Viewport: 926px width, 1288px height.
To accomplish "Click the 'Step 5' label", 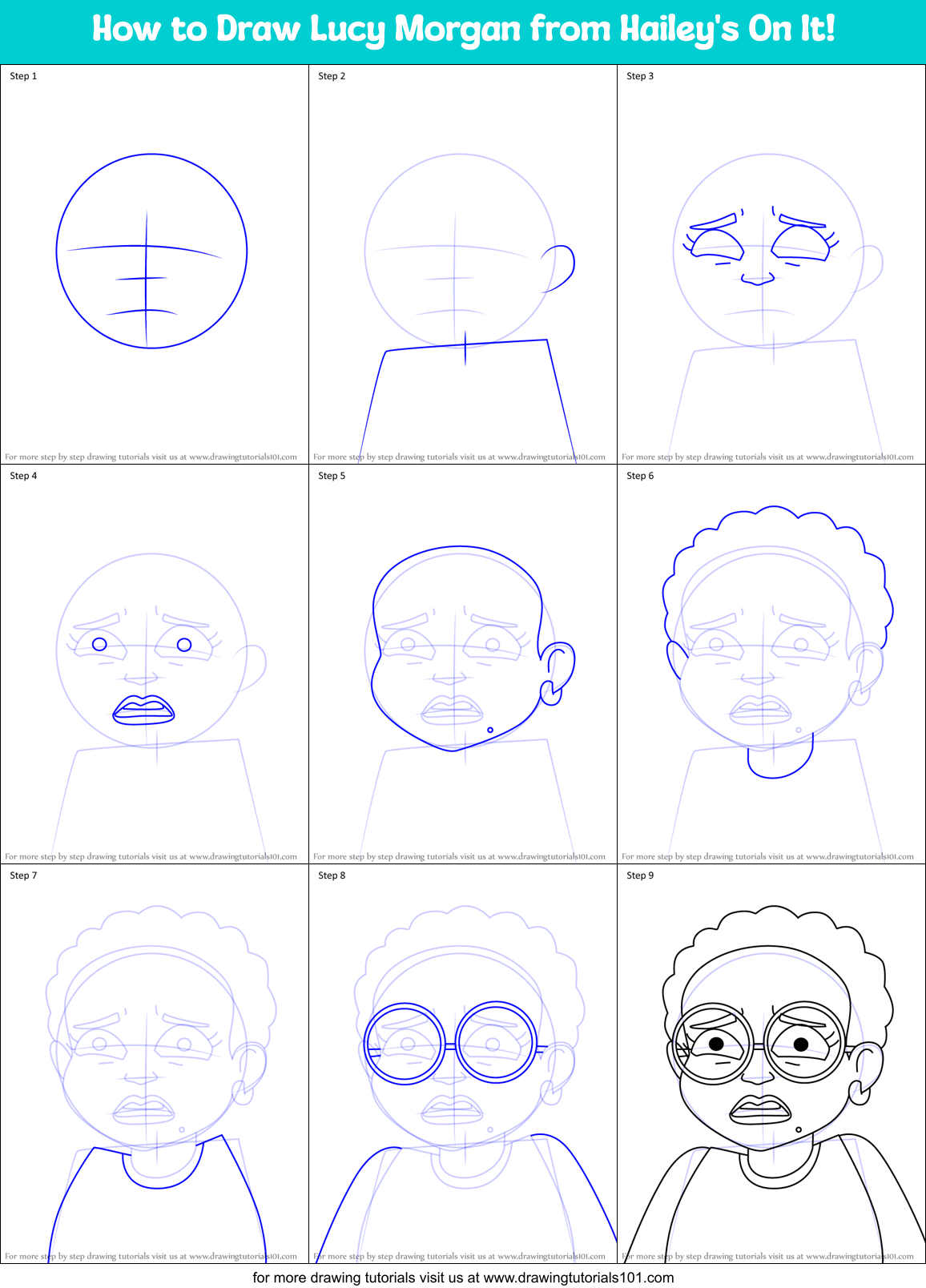I will click(332, 476).
